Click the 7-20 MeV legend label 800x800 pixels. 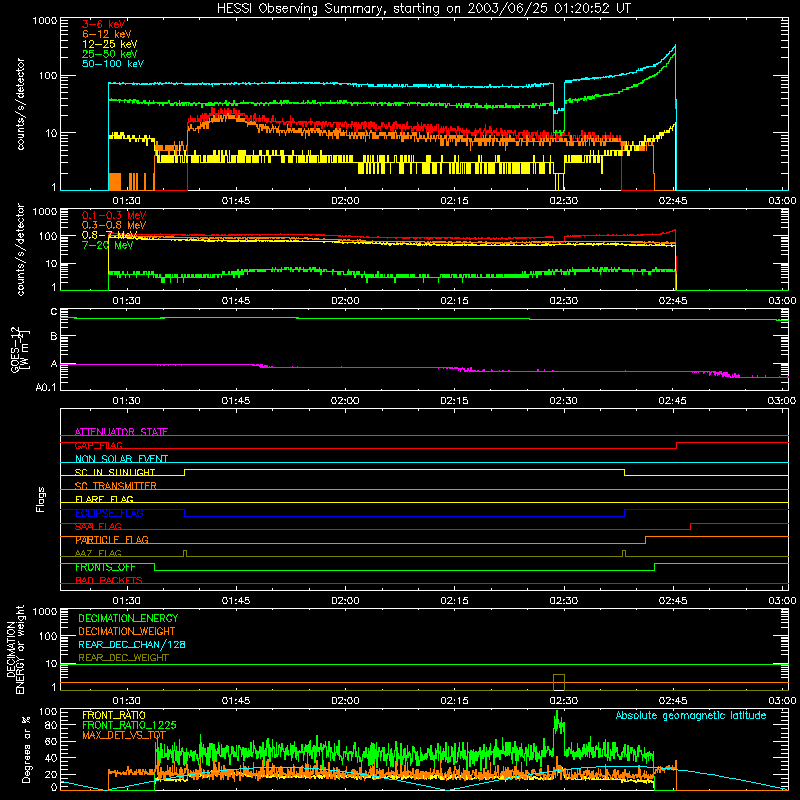click(108, 245)
